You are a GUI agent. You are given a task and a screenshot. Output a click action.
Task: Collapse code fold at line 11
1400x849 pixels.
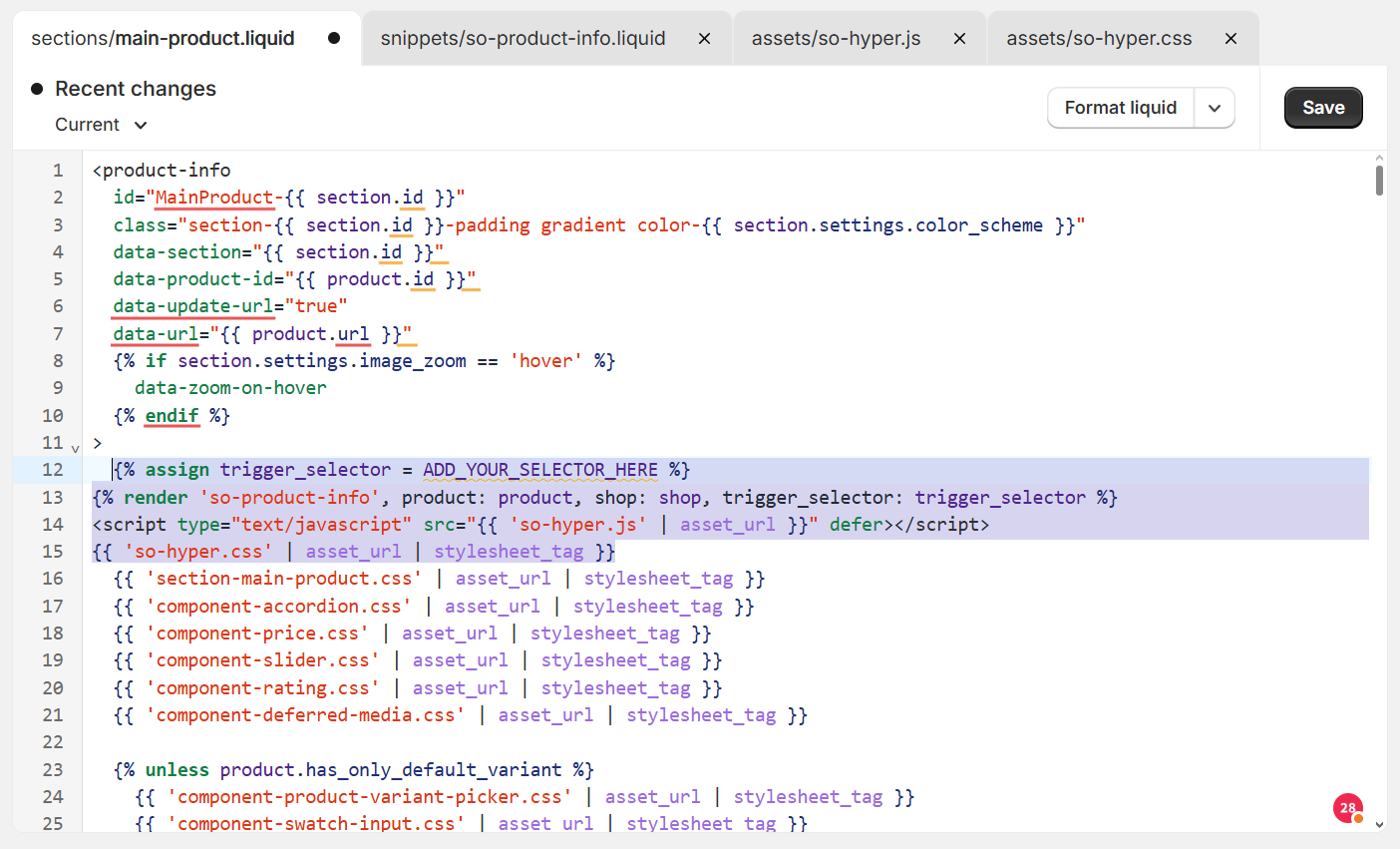(x=75, y=448)
